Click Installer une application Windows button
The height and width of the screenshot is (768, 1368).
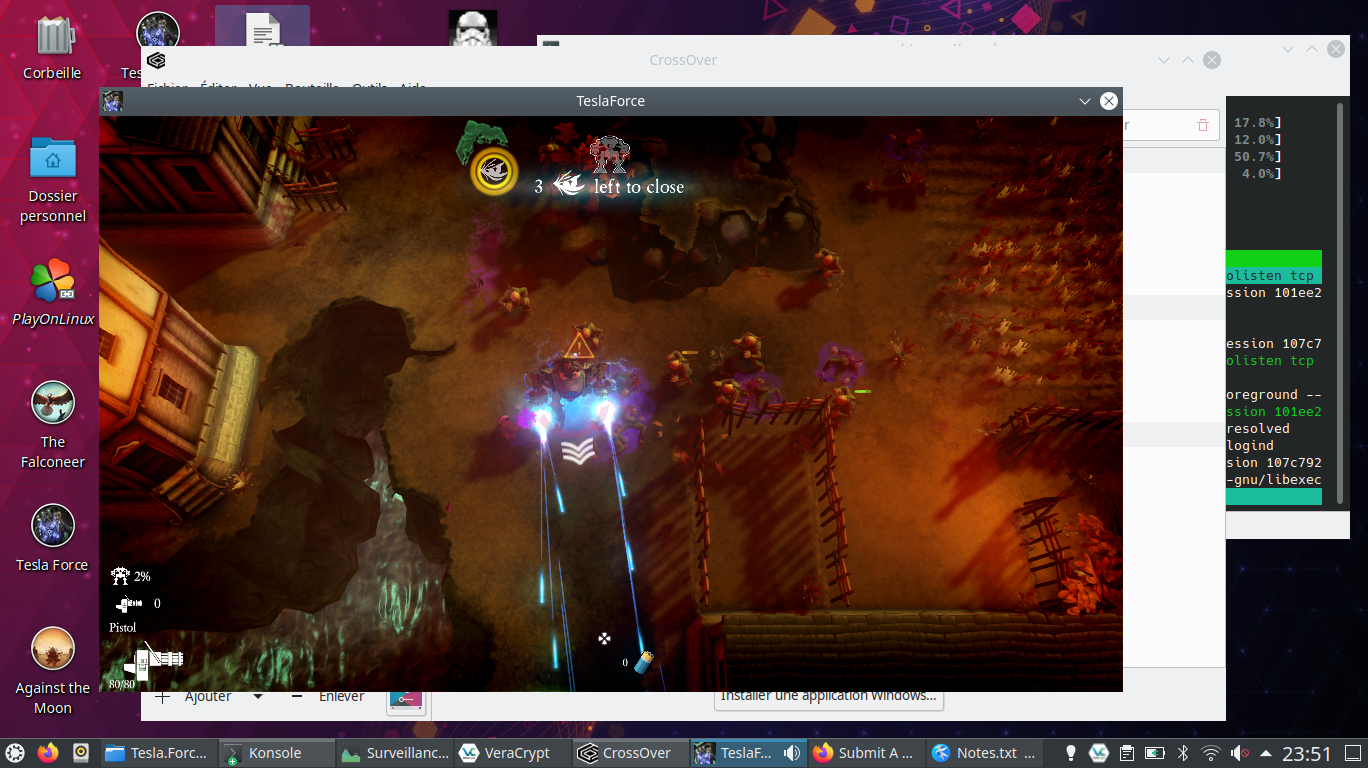pos(829,696)
